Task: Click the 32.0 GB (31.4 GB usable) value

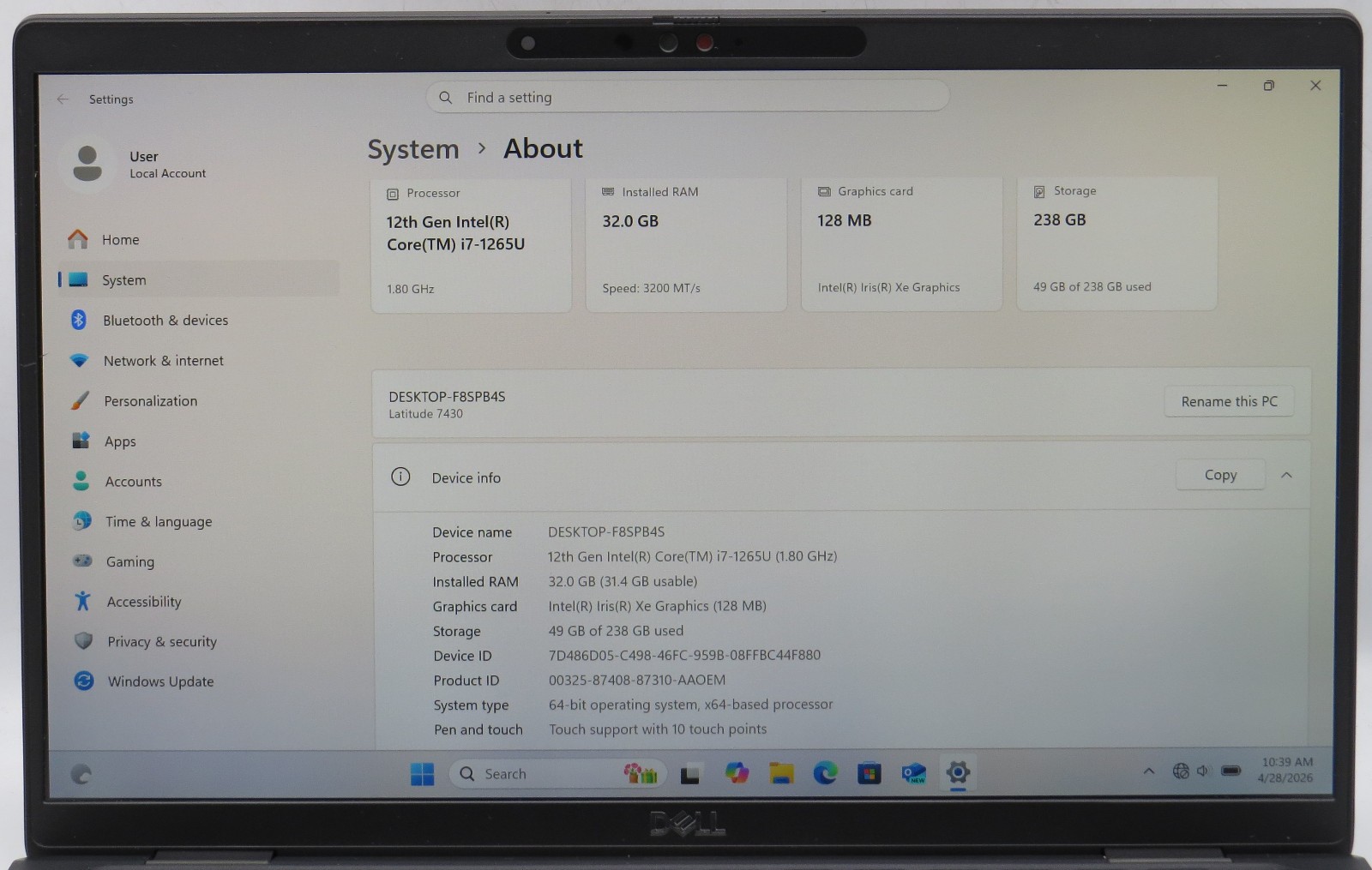Action: tap(623, 581)
